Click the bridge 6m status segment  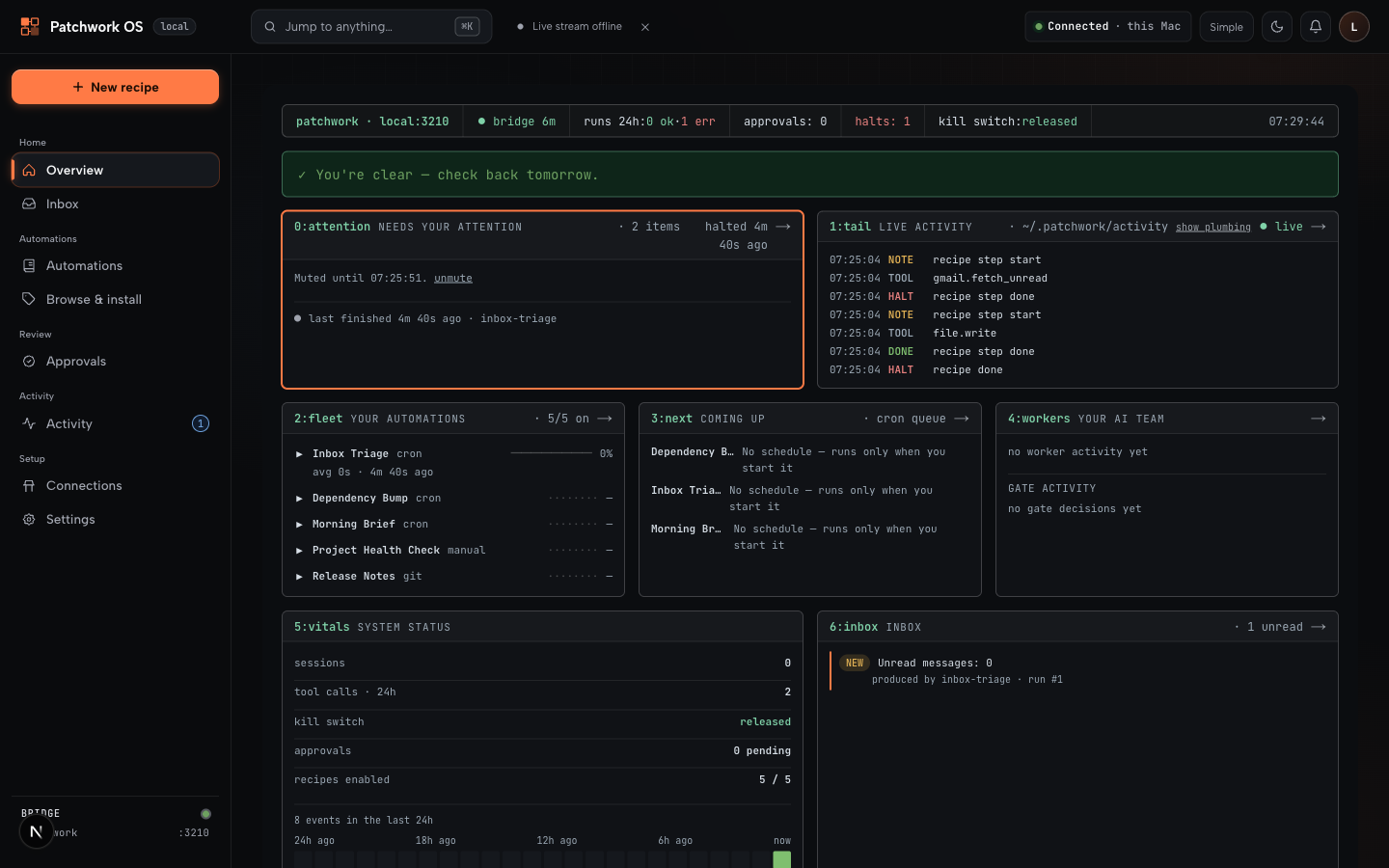pos(516,122)
